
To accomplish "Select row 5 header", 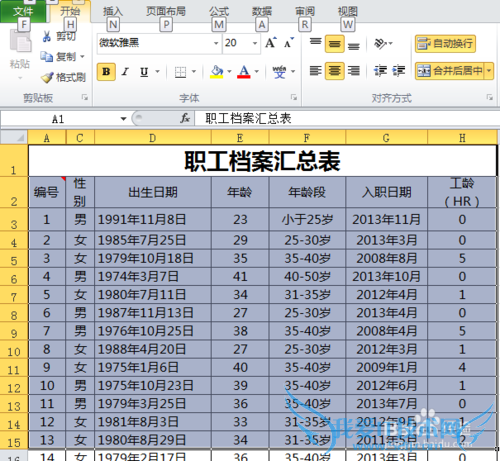I will pyautogui.click(x=14, y=259).
